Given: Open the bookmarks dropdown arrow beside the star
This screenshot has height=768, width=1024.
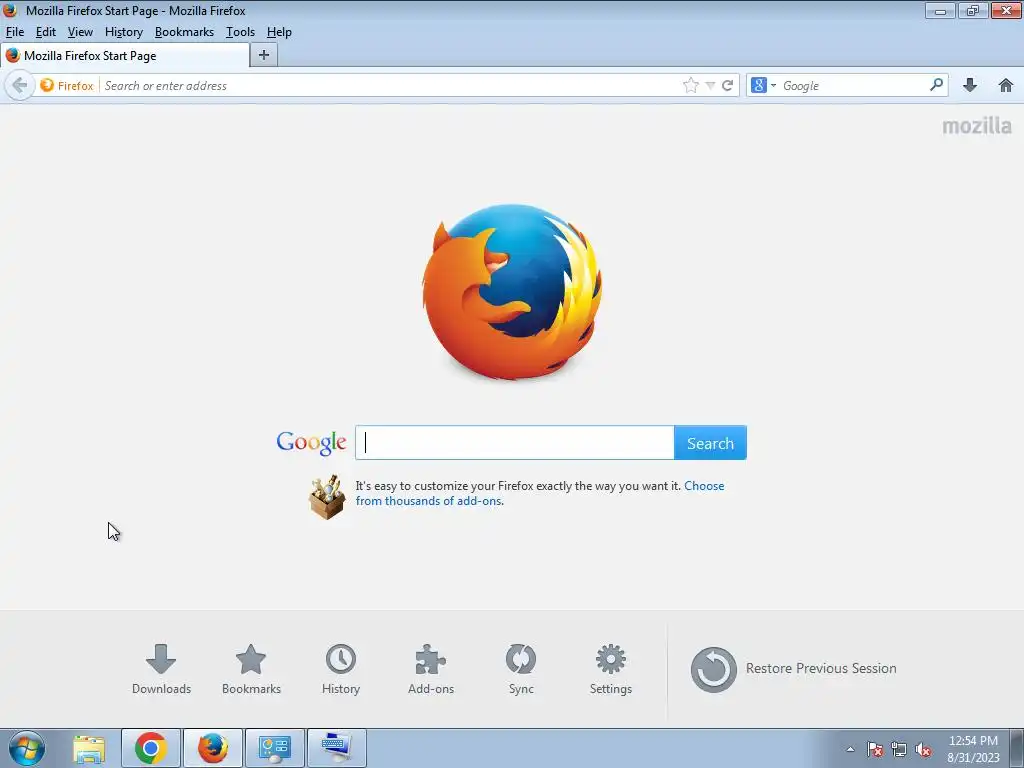Looking at the screenshot, I should tap(710, 86).
